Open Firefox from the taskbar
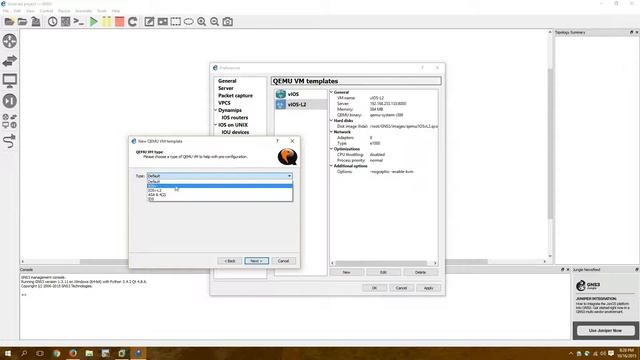Screen dimensions: 640x360 point(73,353)
